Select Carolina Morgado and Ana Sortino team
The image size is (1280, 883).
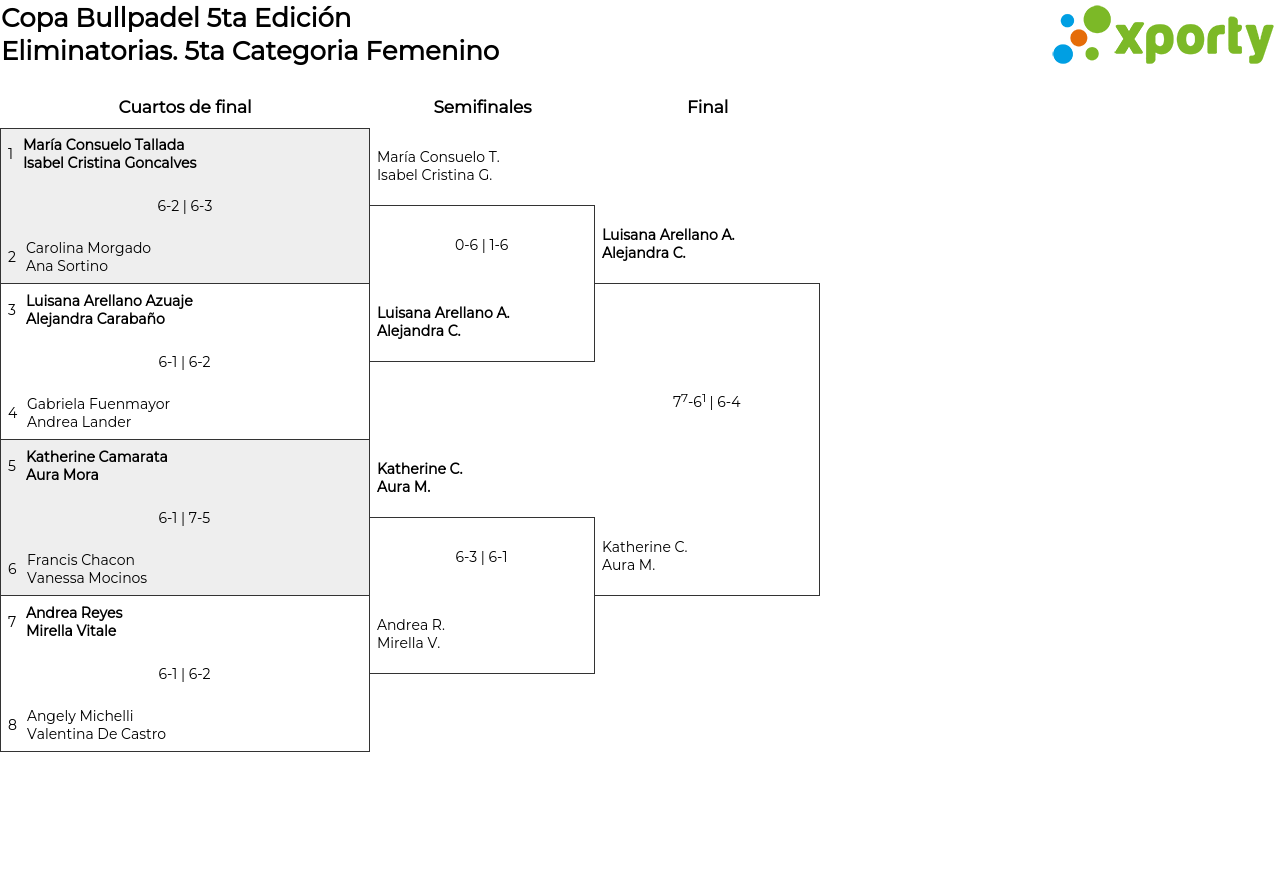pyautogui.click(x=88, y=257)
